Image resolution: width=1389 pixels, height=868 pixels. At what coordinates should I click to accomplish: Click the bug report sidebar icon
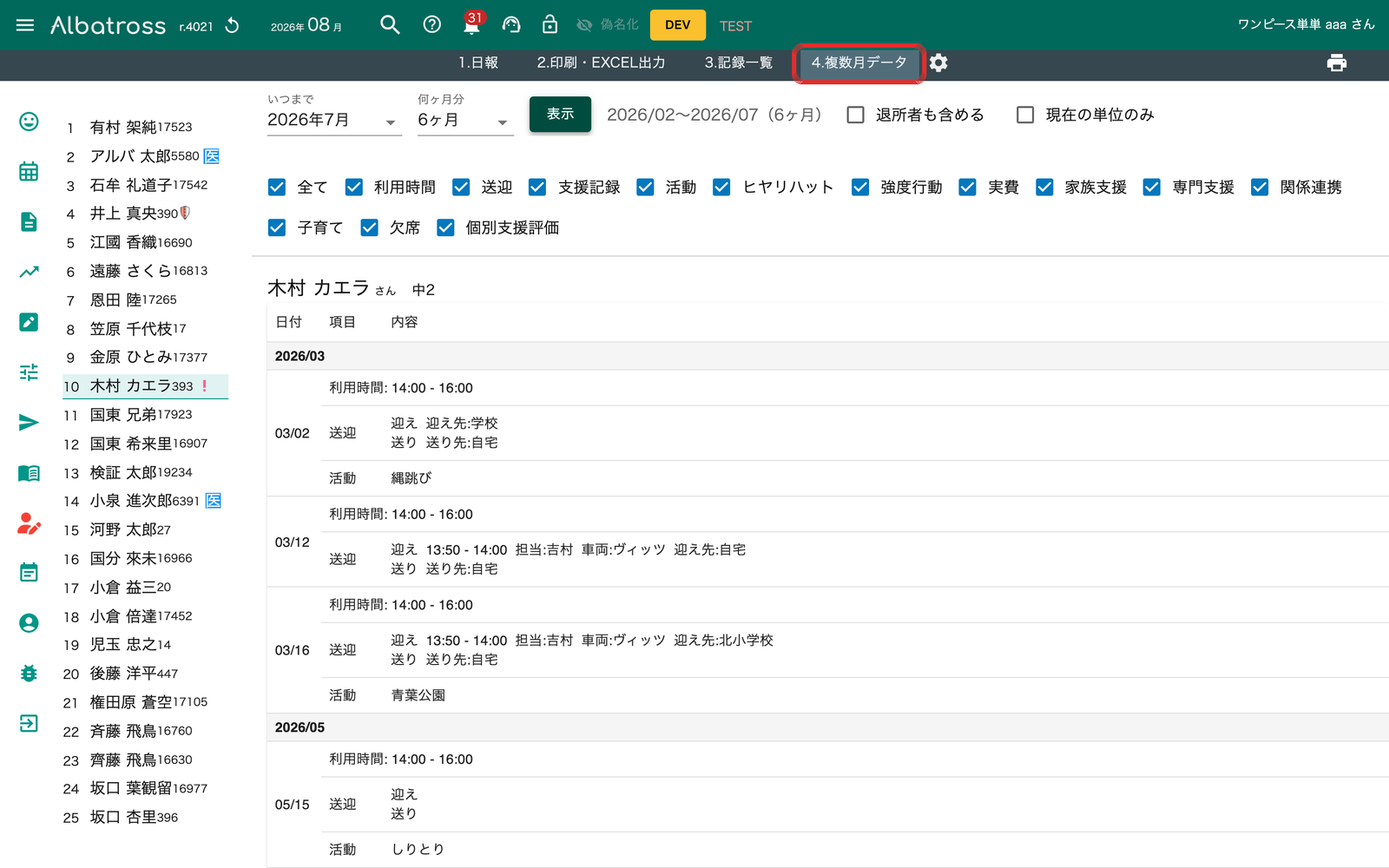(x=29, y=674)
